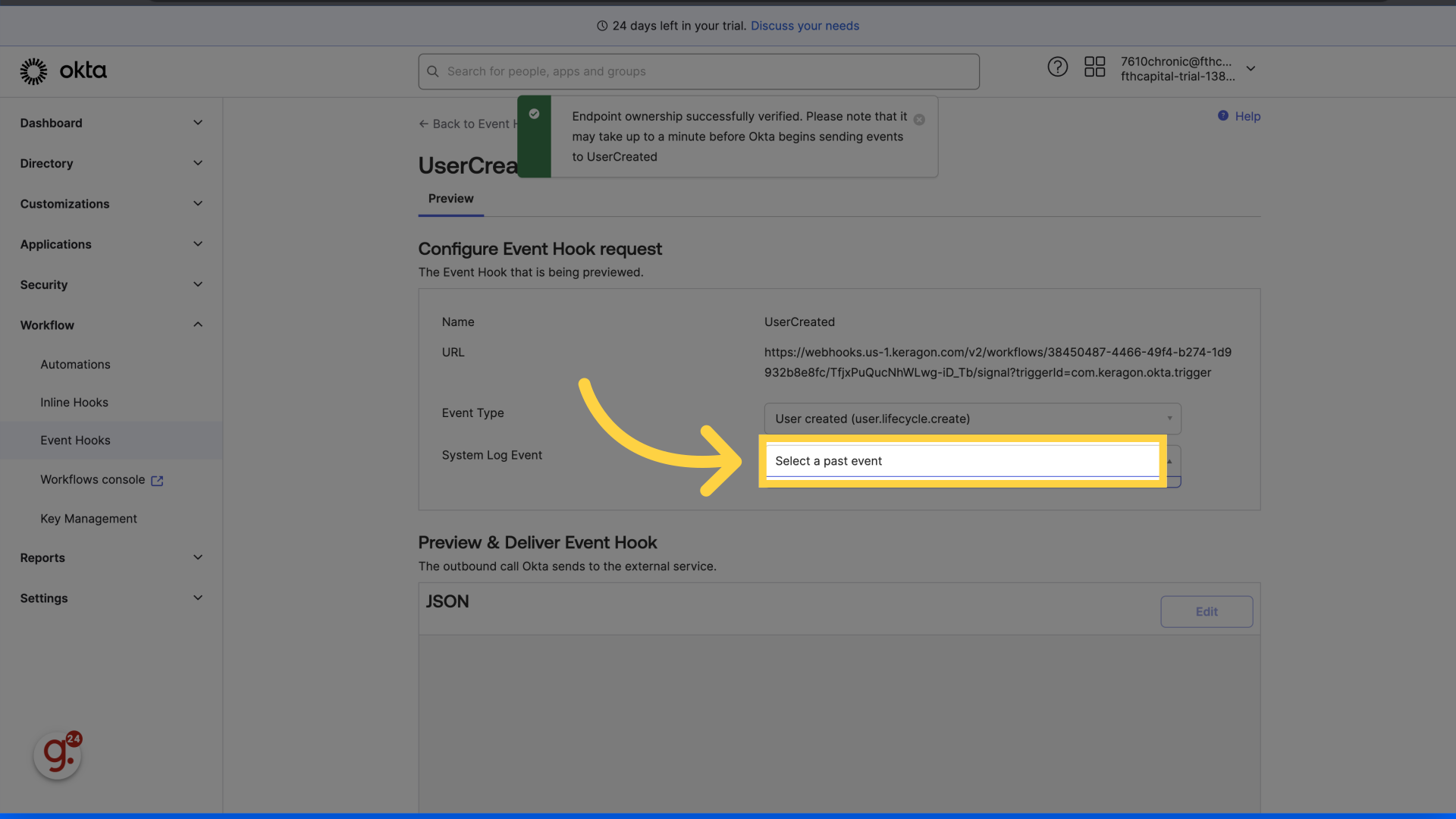The image size is (1456, 819).
Task: Click the trial clock icon
Action: (602, 26)
